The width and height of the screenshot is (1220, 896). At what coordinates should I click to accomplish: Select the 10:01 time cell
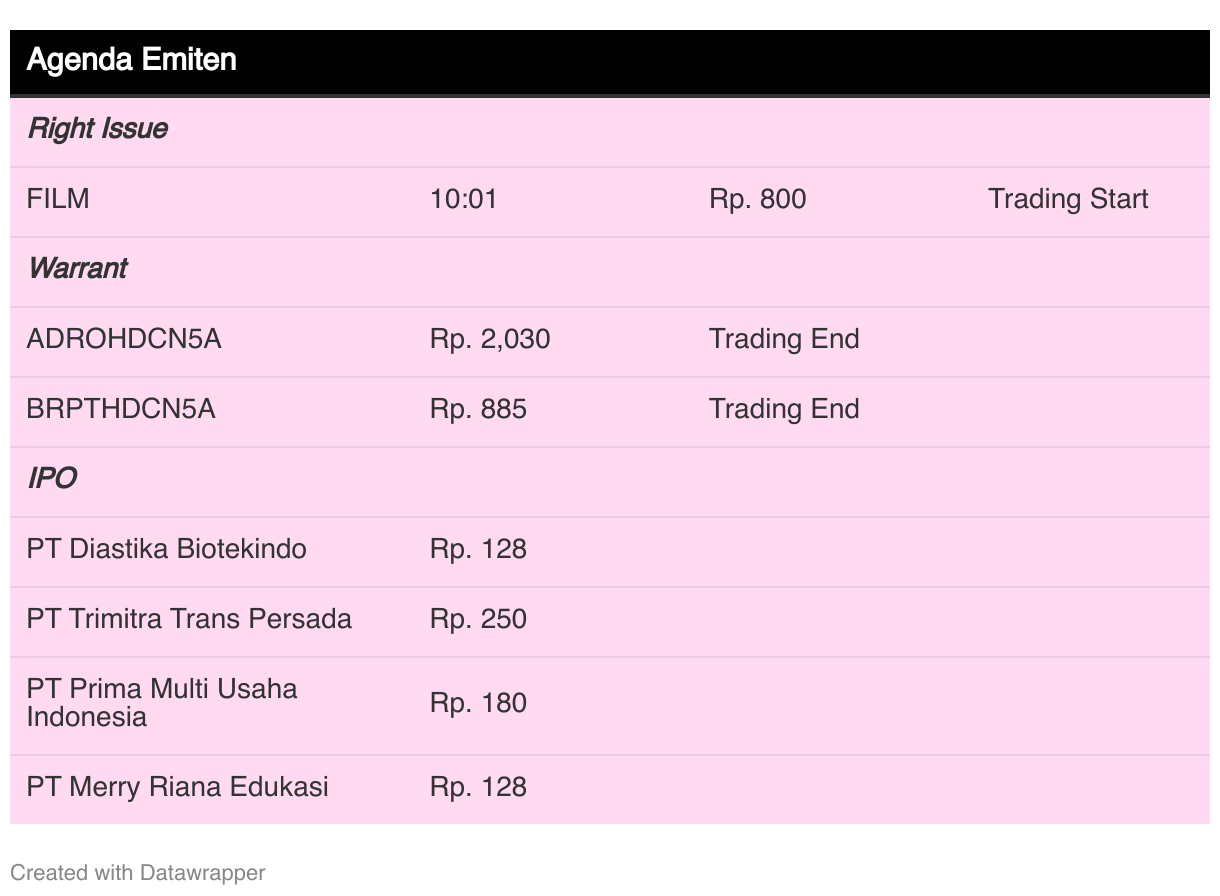[x=463, y=199]
